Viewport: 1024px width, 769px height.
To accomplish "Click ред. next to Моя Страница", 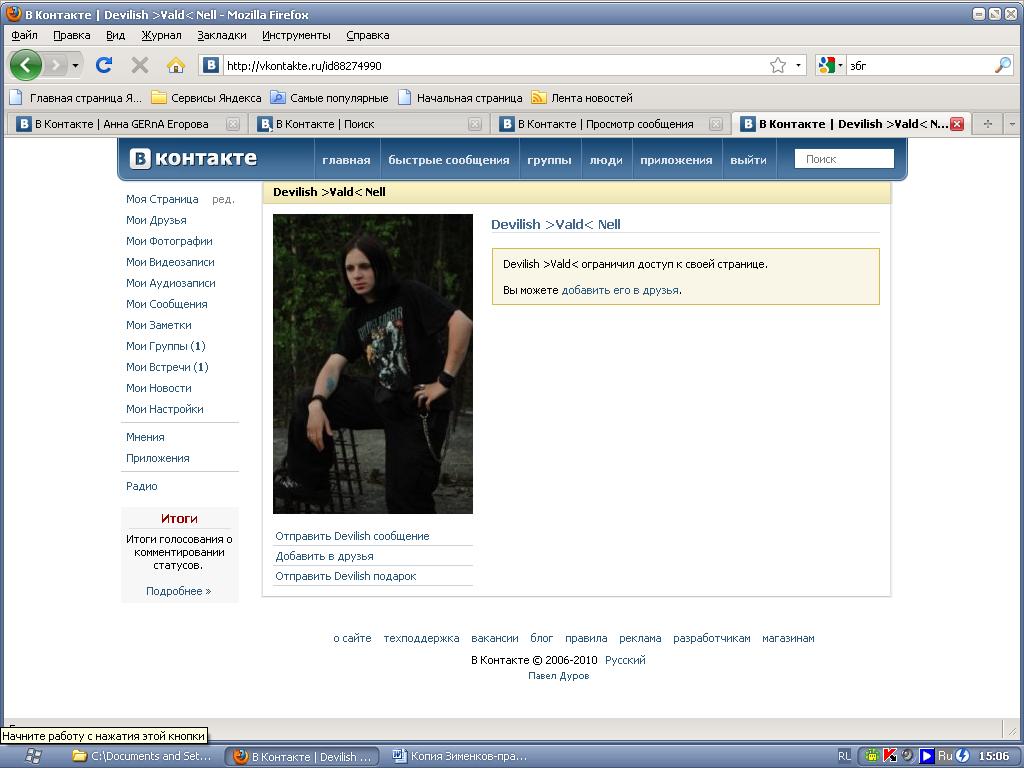I will pyautogui.click(x=223, y=199).
